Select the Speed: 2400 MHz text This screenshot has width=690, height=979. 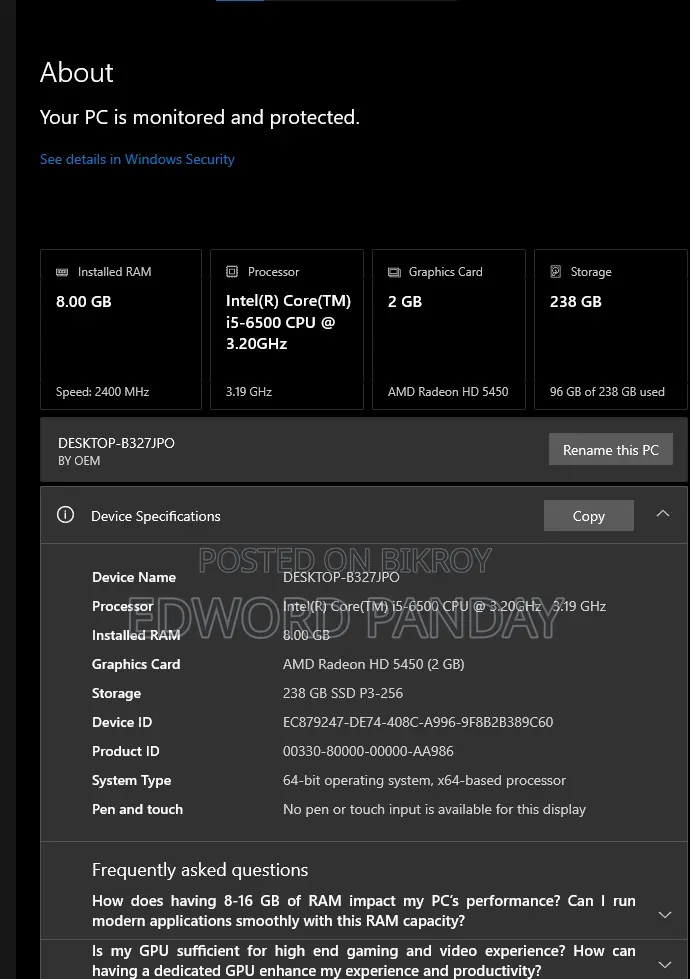(x=102, y=392)
